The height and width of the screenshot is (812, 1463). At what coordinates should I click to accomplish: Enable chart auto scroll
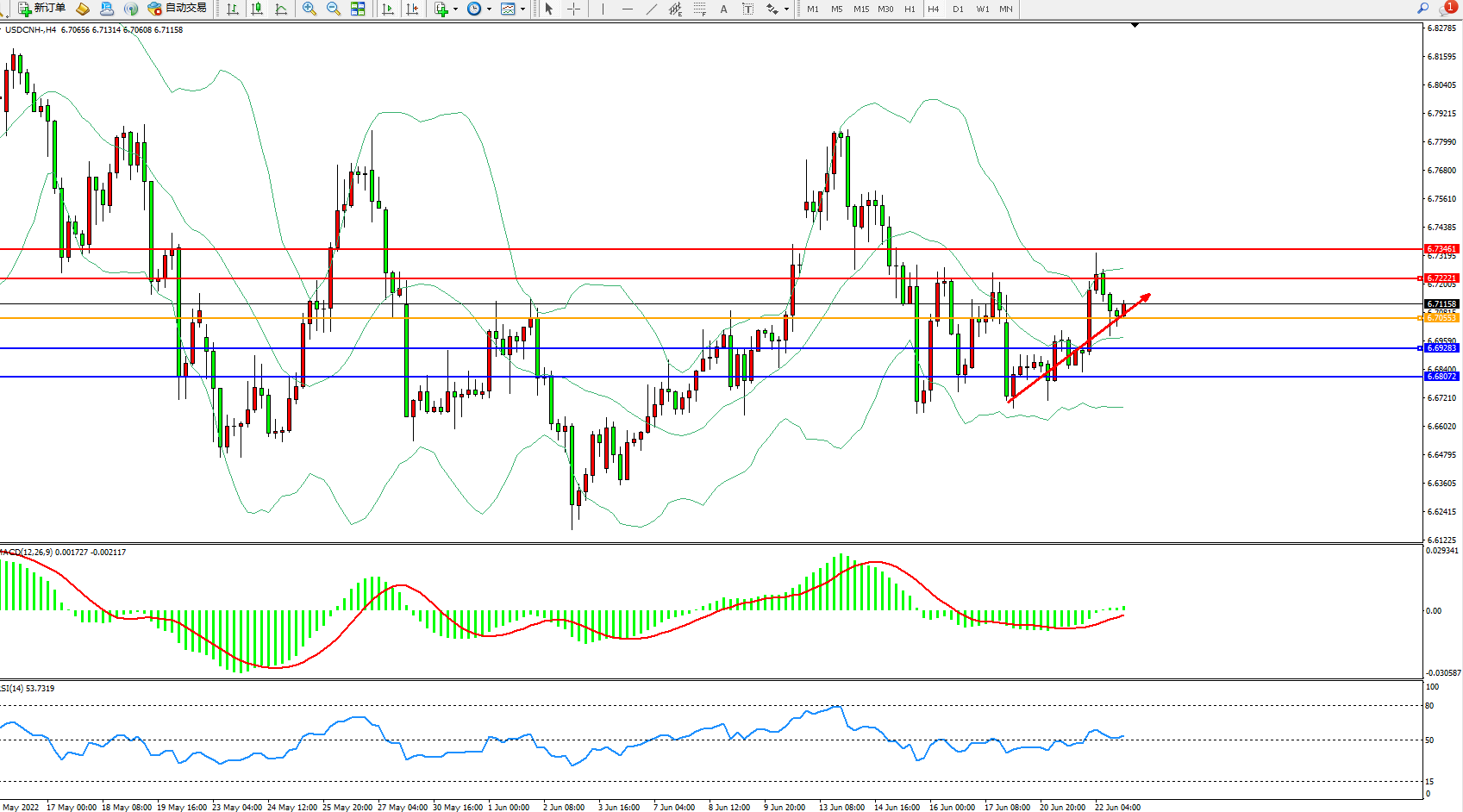[x=388, y=9]
